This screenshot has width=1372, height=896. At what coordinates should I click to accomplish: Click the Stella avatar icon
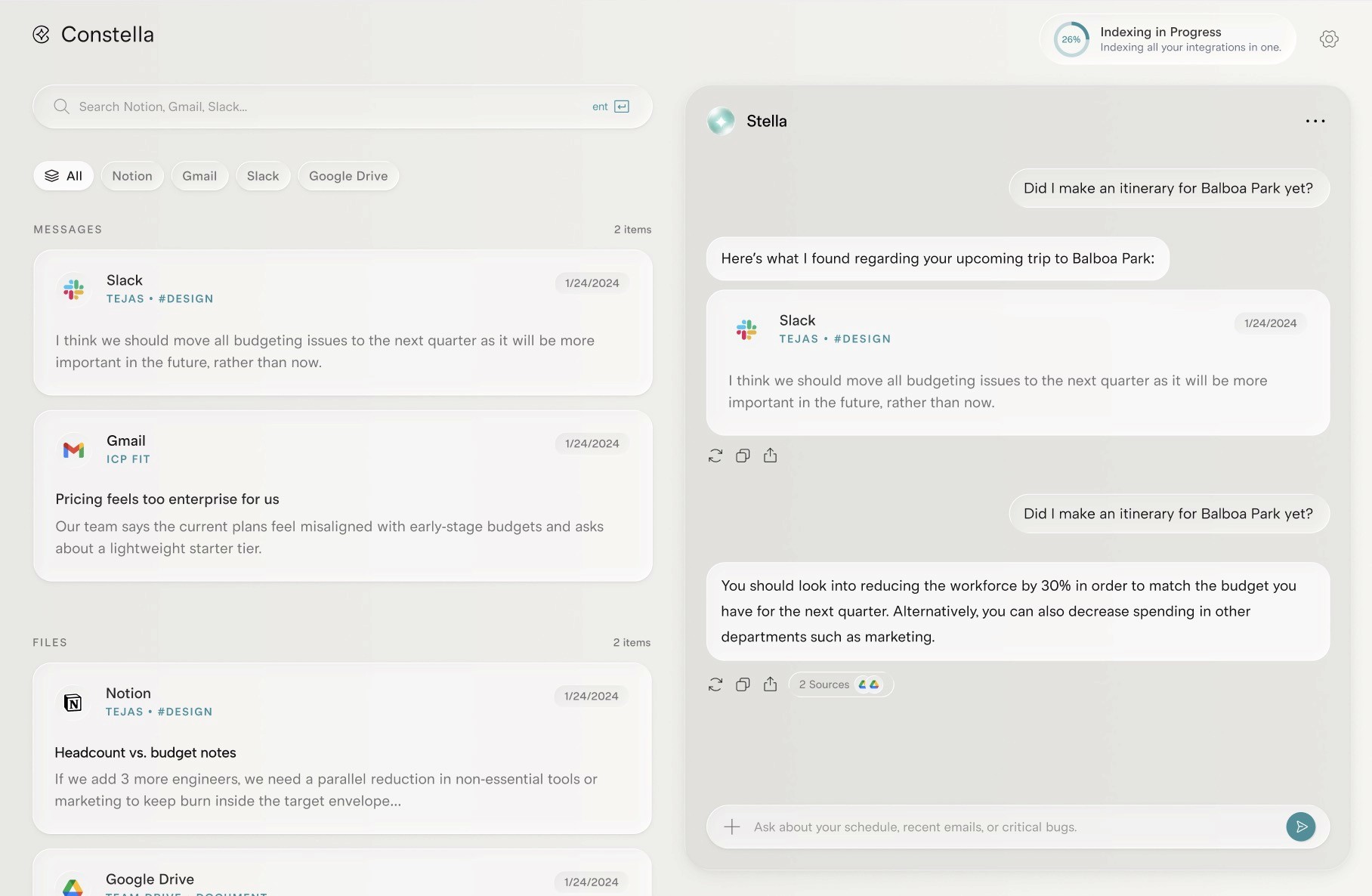click(x=721, y=121)
